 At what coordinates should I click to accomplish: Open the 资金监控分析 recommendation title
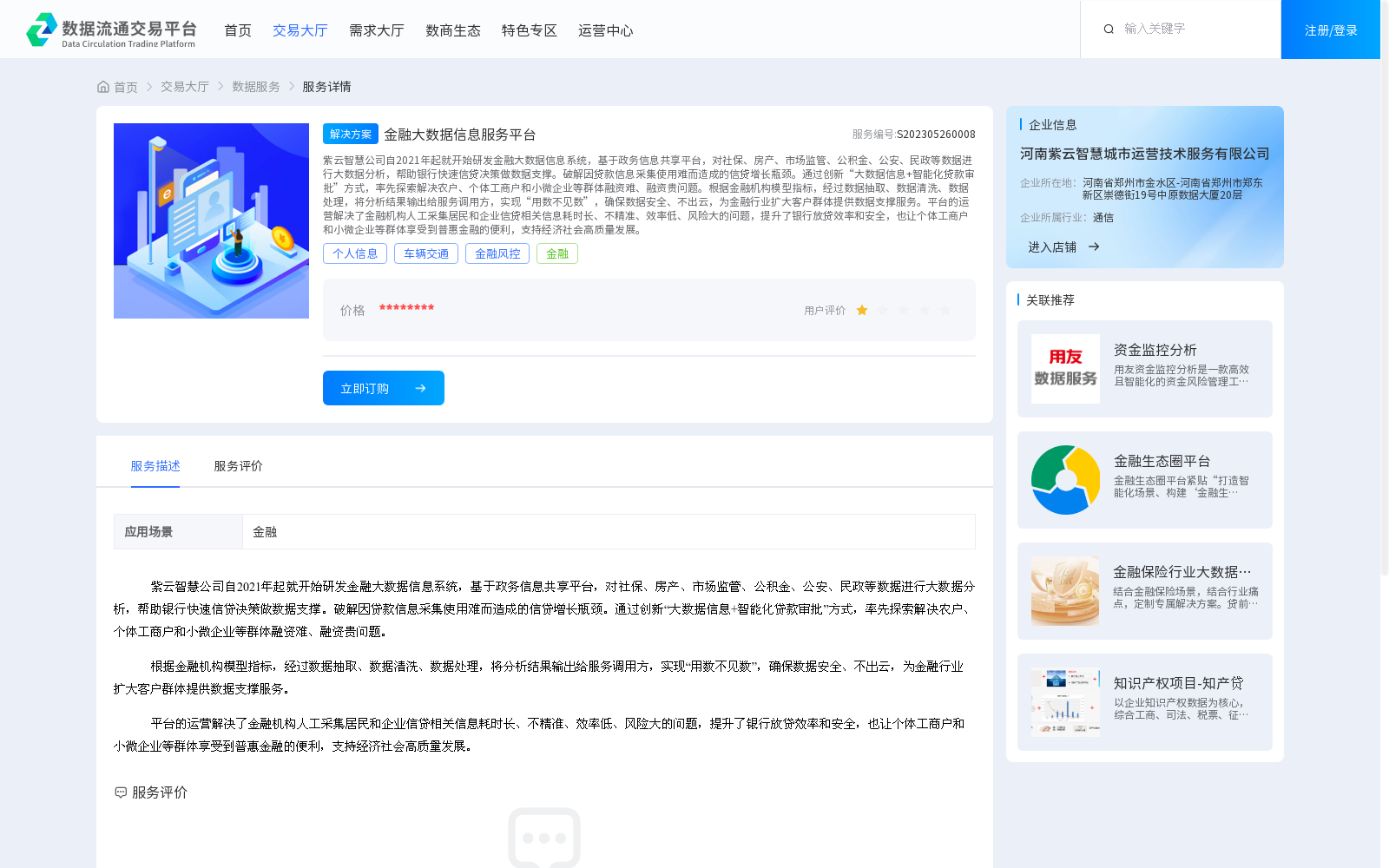point(1155,350)
